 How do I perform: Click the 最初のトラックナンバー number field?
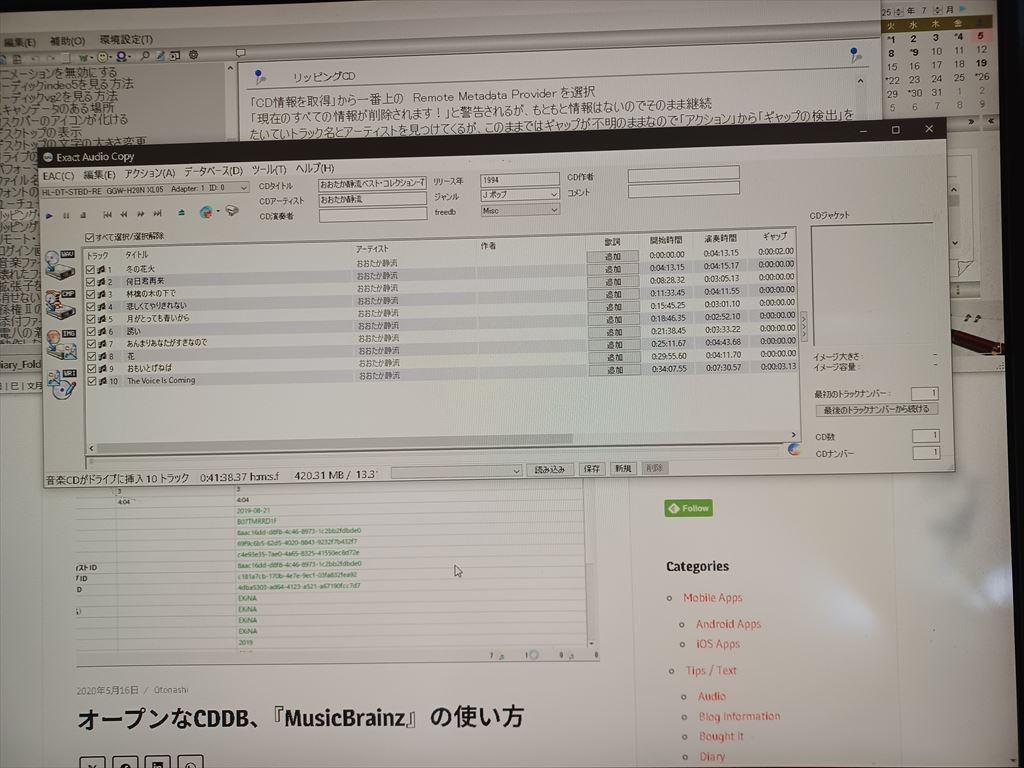click(924, 393)
